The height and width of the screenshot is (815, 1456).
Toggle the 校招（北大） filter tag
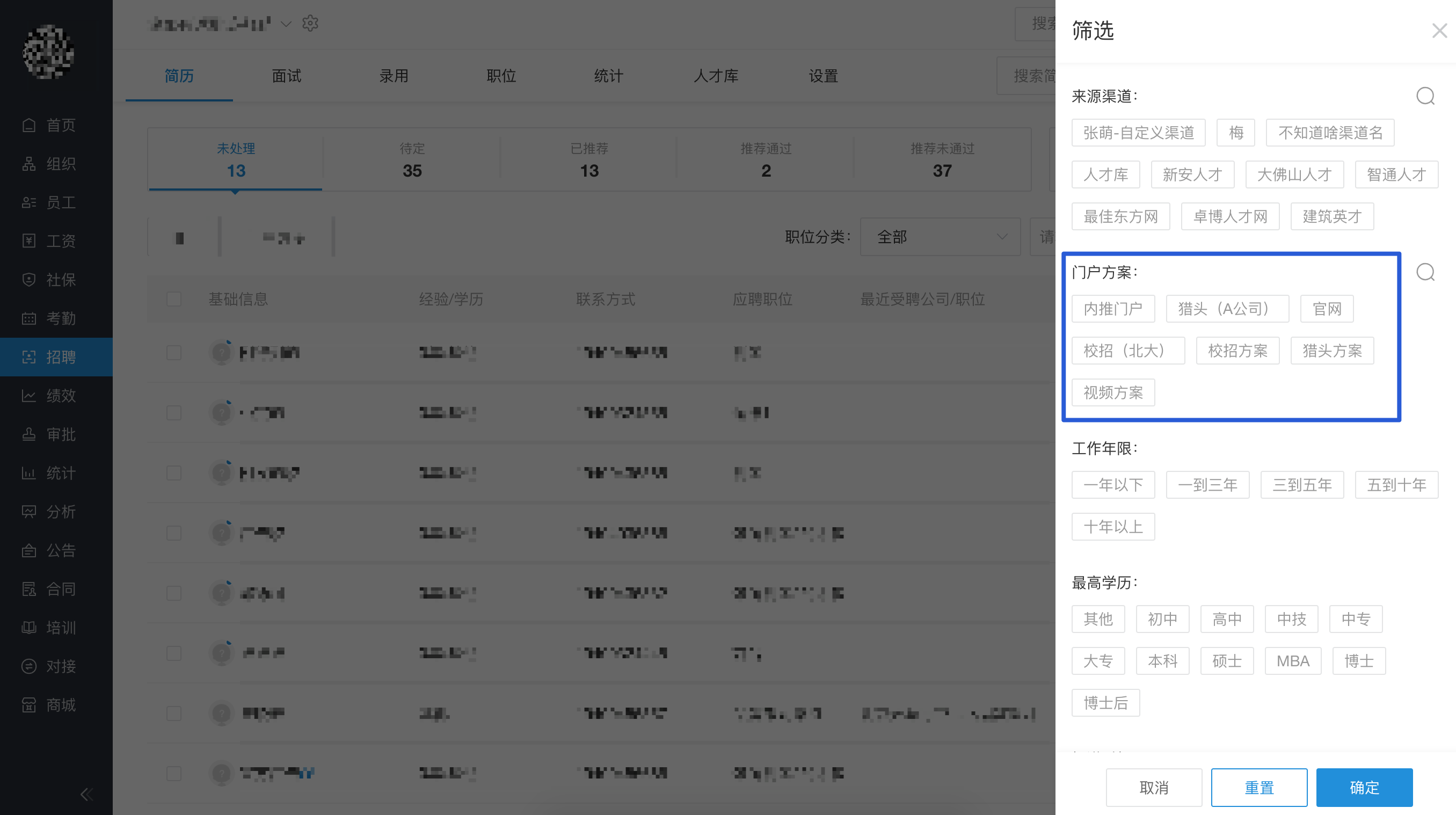point(1127,351)
